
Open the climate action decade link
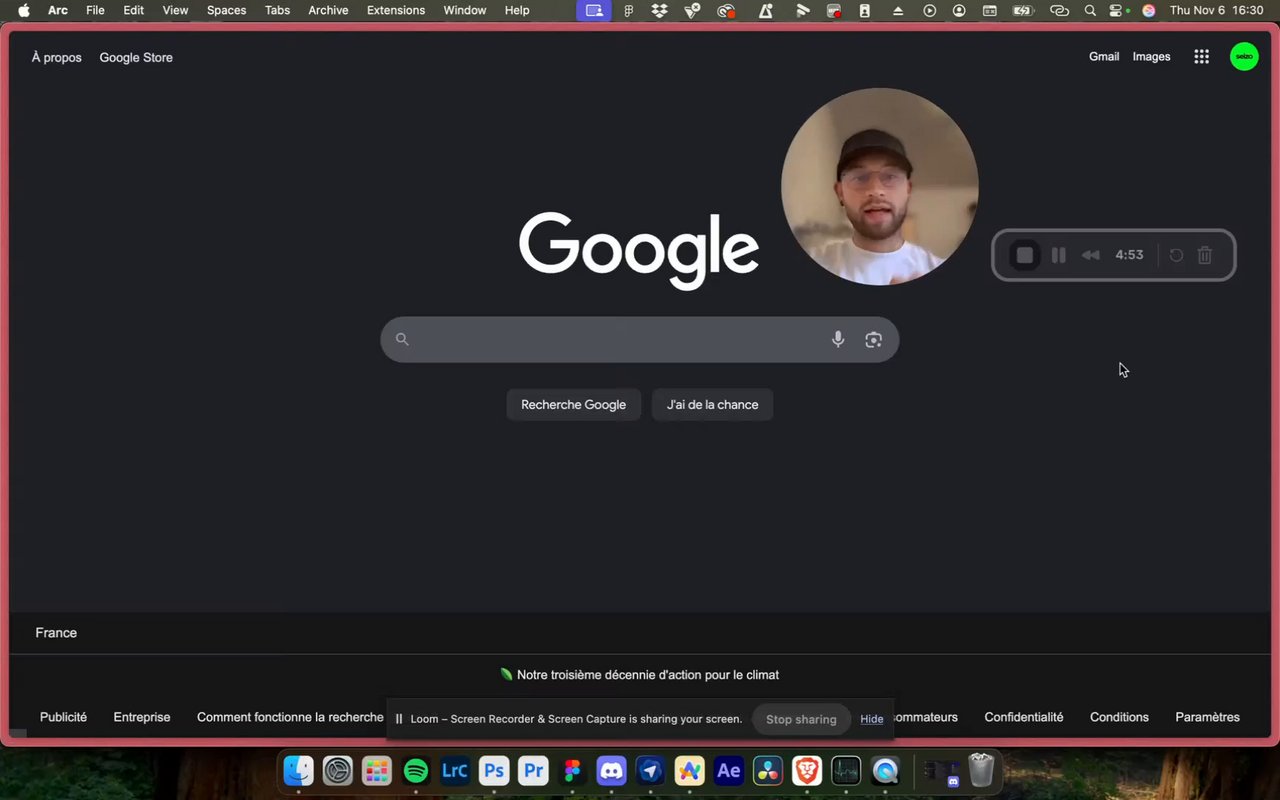(x=640, y=675)
